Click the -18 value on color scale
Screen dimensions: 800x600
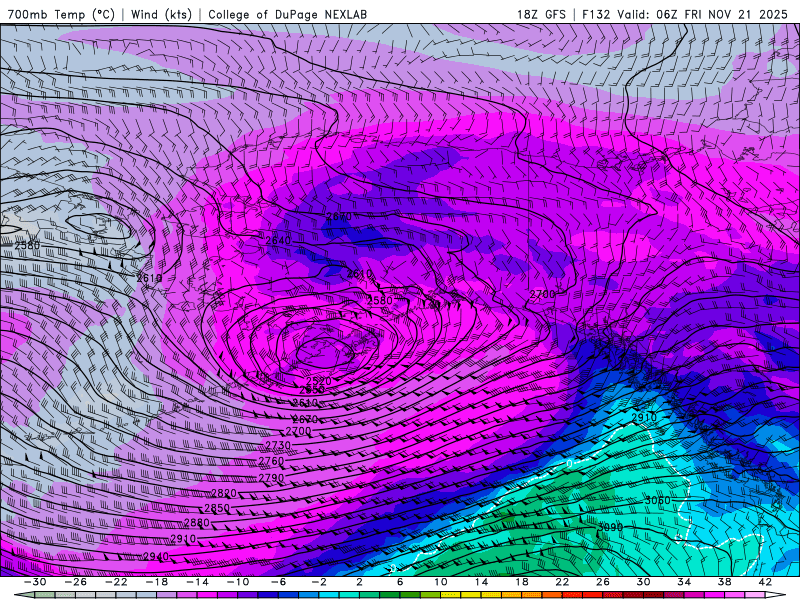click(157, 582)
